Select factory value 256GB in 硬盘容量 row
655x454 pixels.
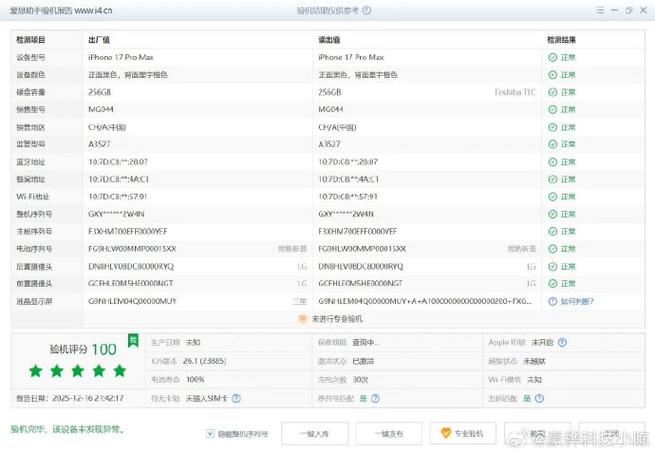pyautogui.click(x=99, y=92)
